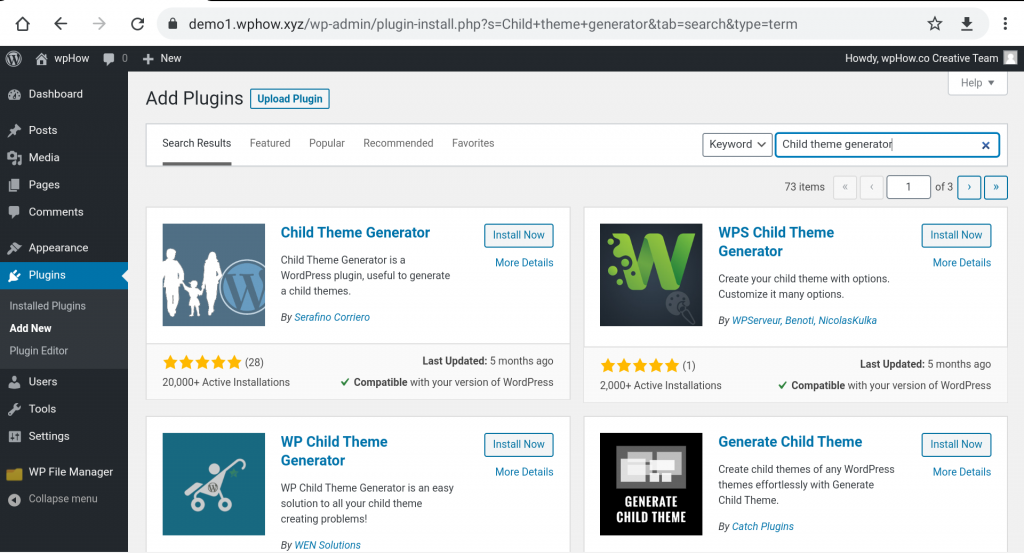The height and width of the screenshot is (553, 1024).
Task: Click the user avatar in admin bar
Action: click(1010, 58)
